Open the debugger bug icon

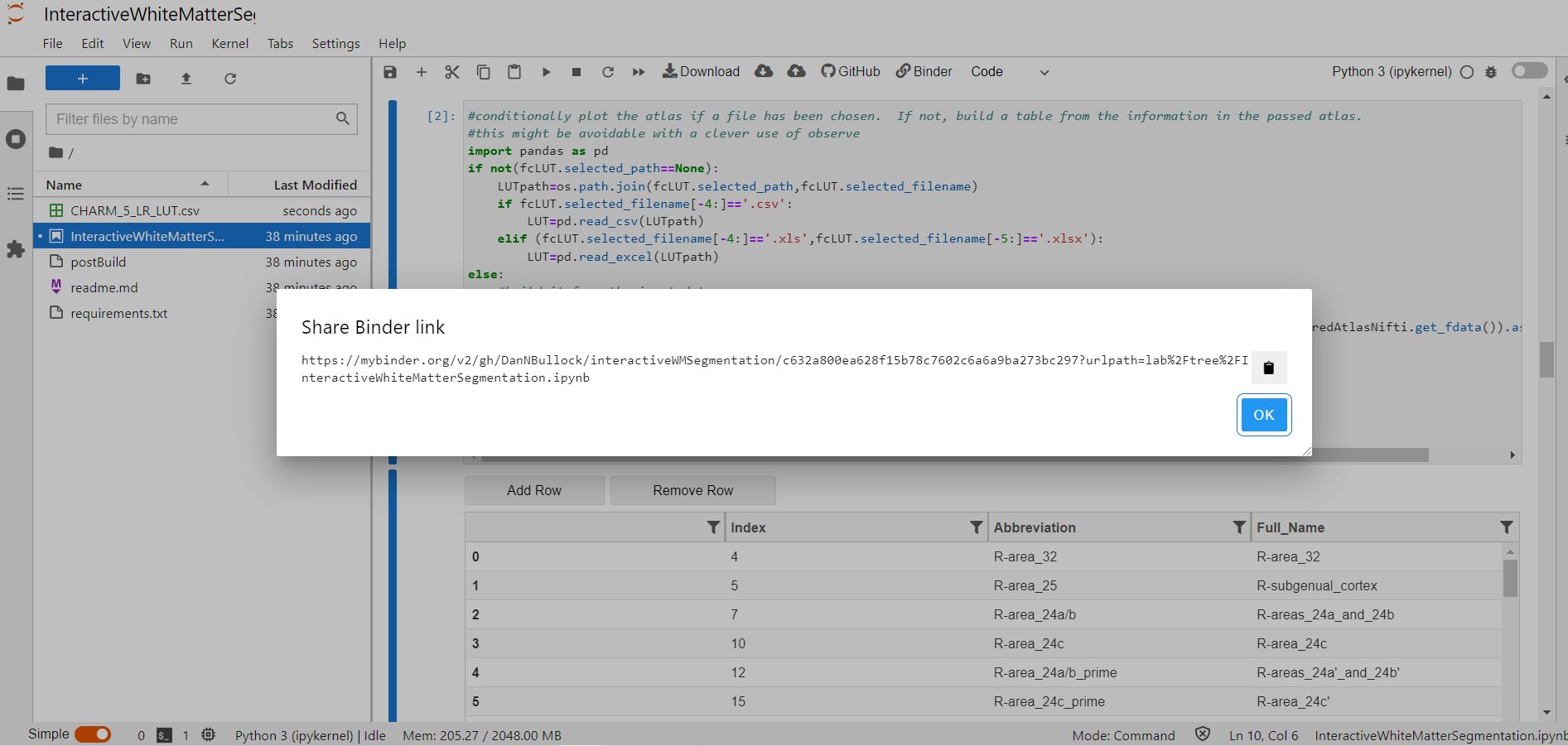(1491, 72)
